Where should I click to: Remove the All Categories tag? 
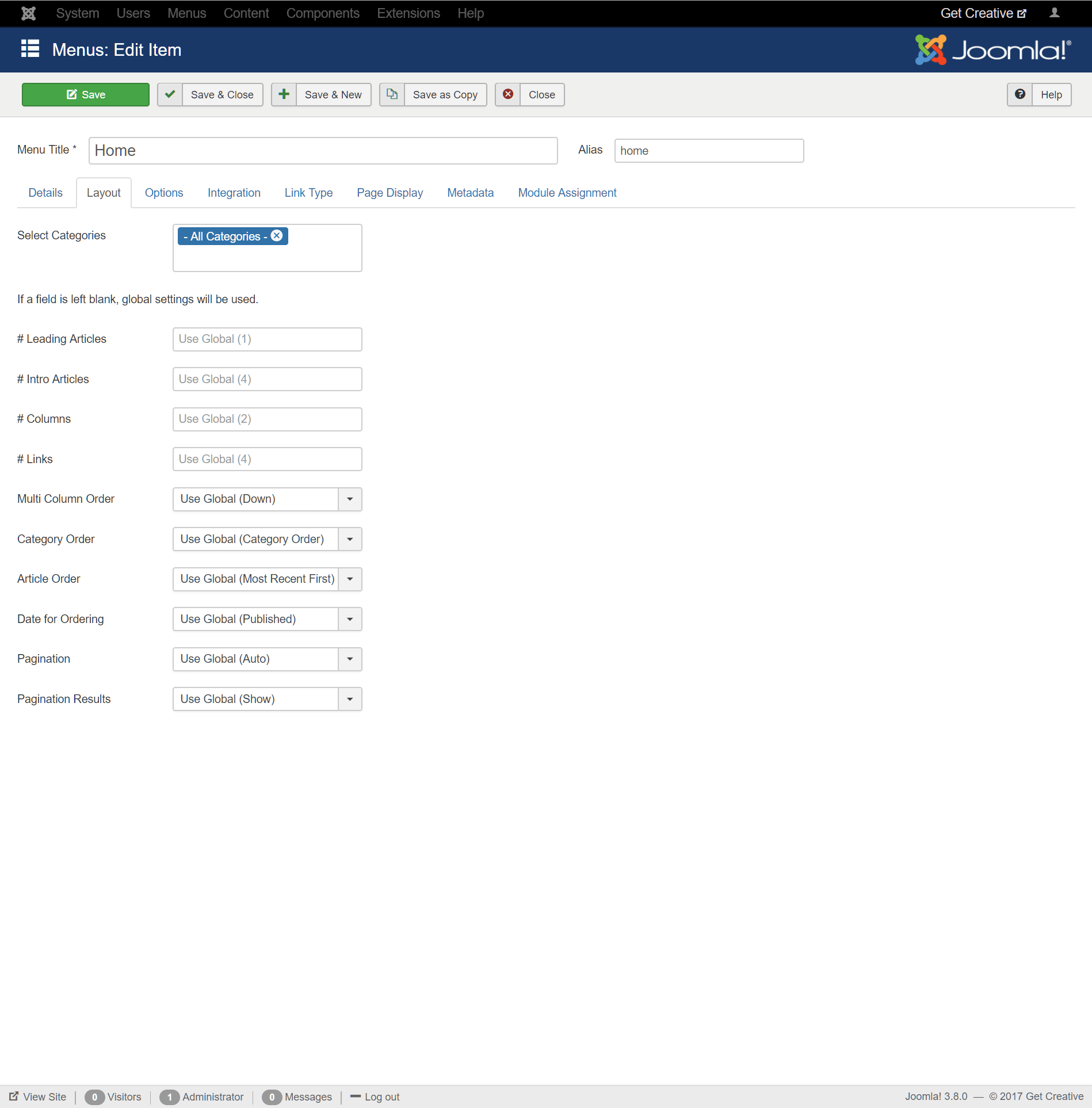coord(277,236)
